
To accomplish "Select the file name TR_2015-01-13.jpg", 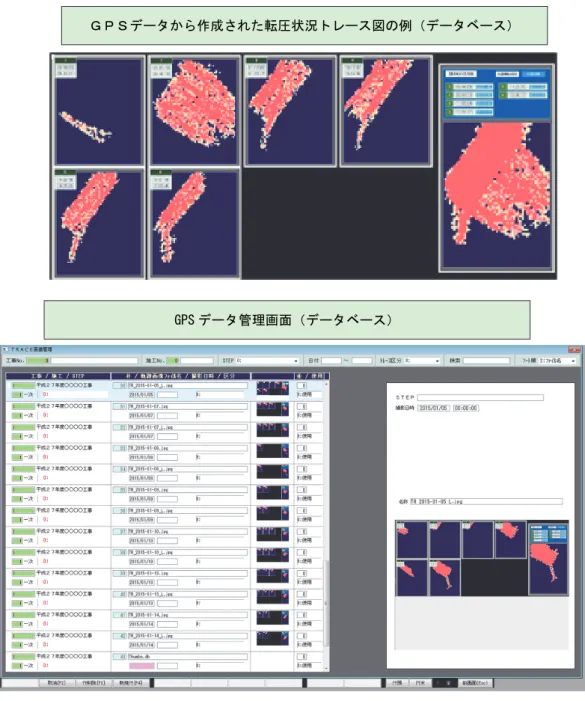I will [188, 573].
